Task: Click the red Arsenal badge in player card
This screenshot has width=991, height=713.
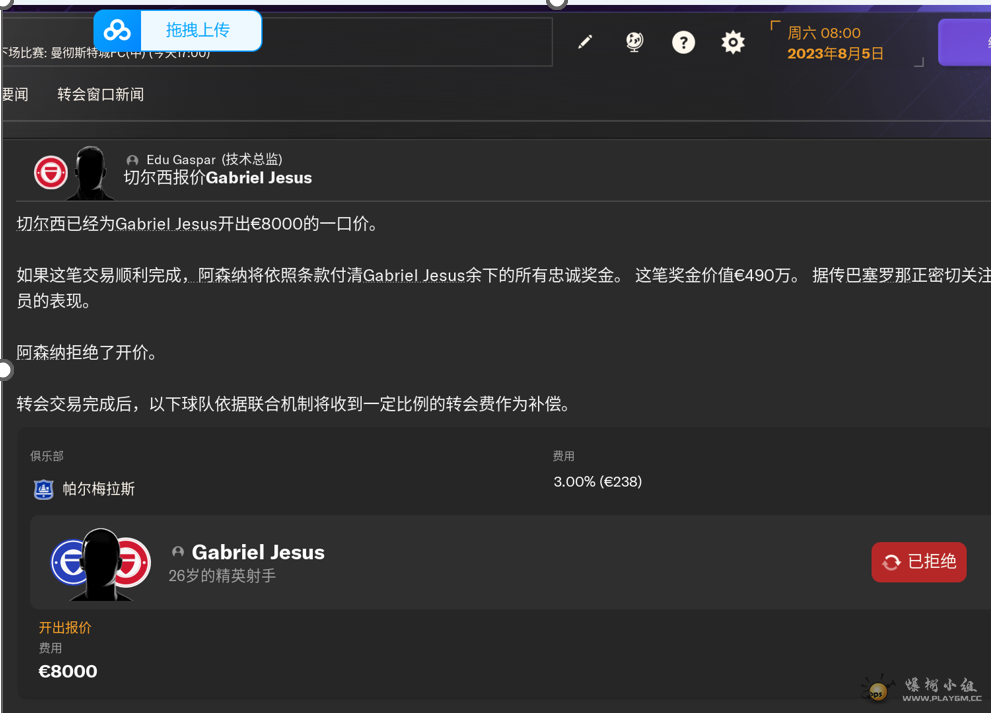Action: click(x=134, y=562)
